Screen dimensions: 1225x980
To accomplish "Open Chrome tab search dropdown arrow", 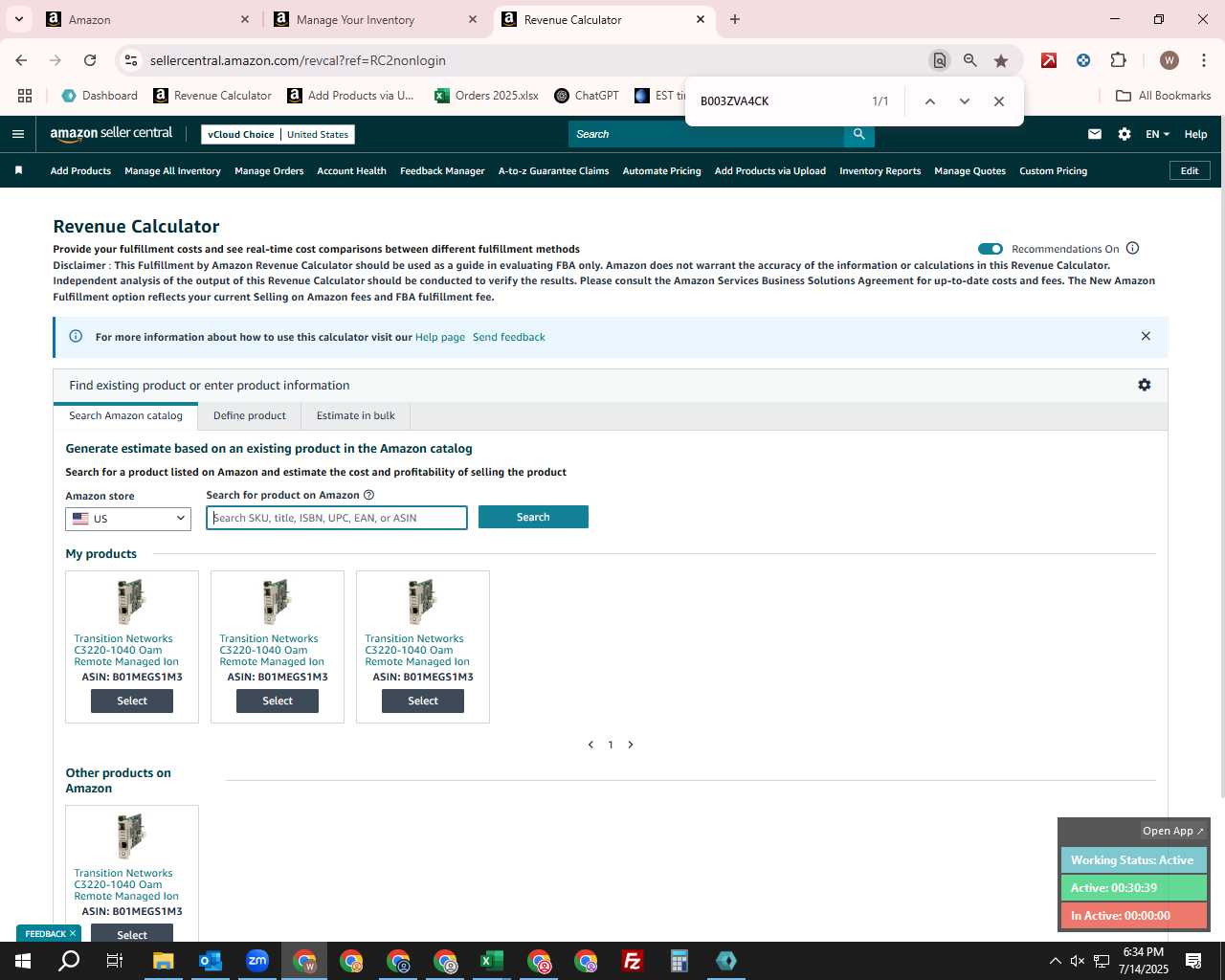I will (x=18, y=19).
